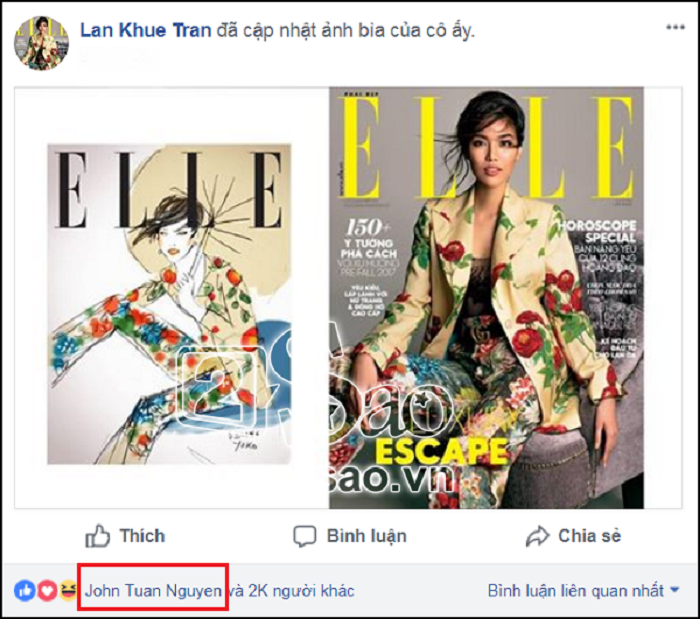Click the Horoscope Special text on cover
This screenshot has height=619, width=700.
coord(597,231)
